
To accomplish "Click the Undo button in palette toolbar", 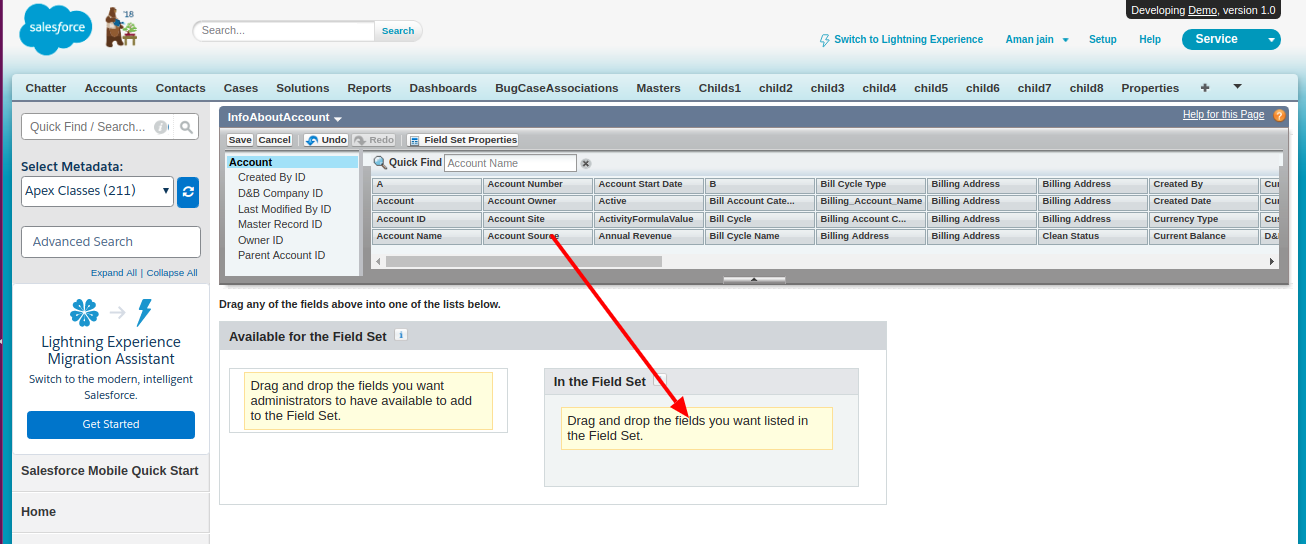I will coord(326,140).
